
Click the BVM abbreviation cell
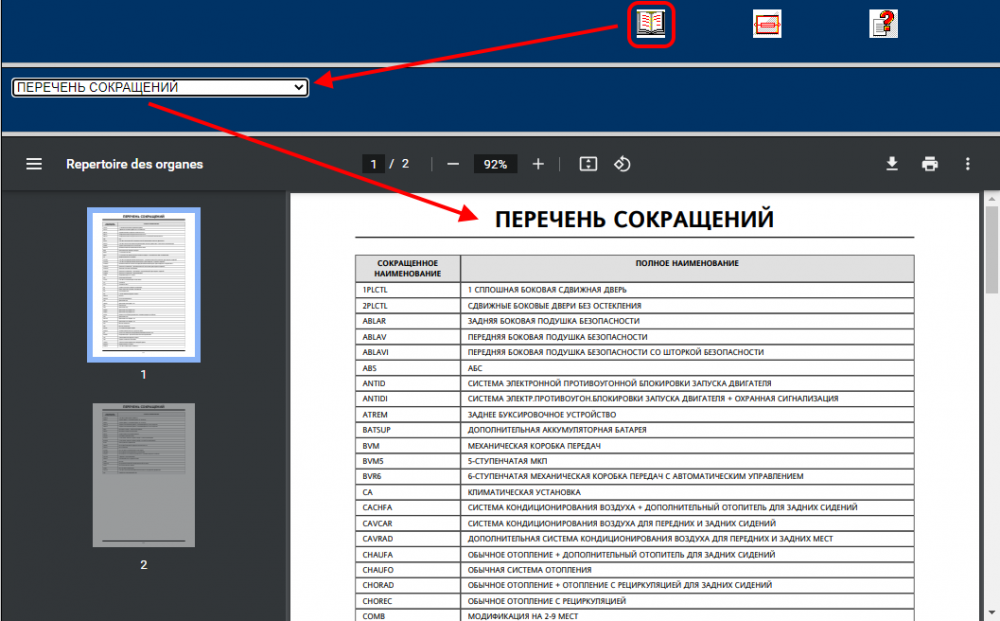[x=408, y=446]
